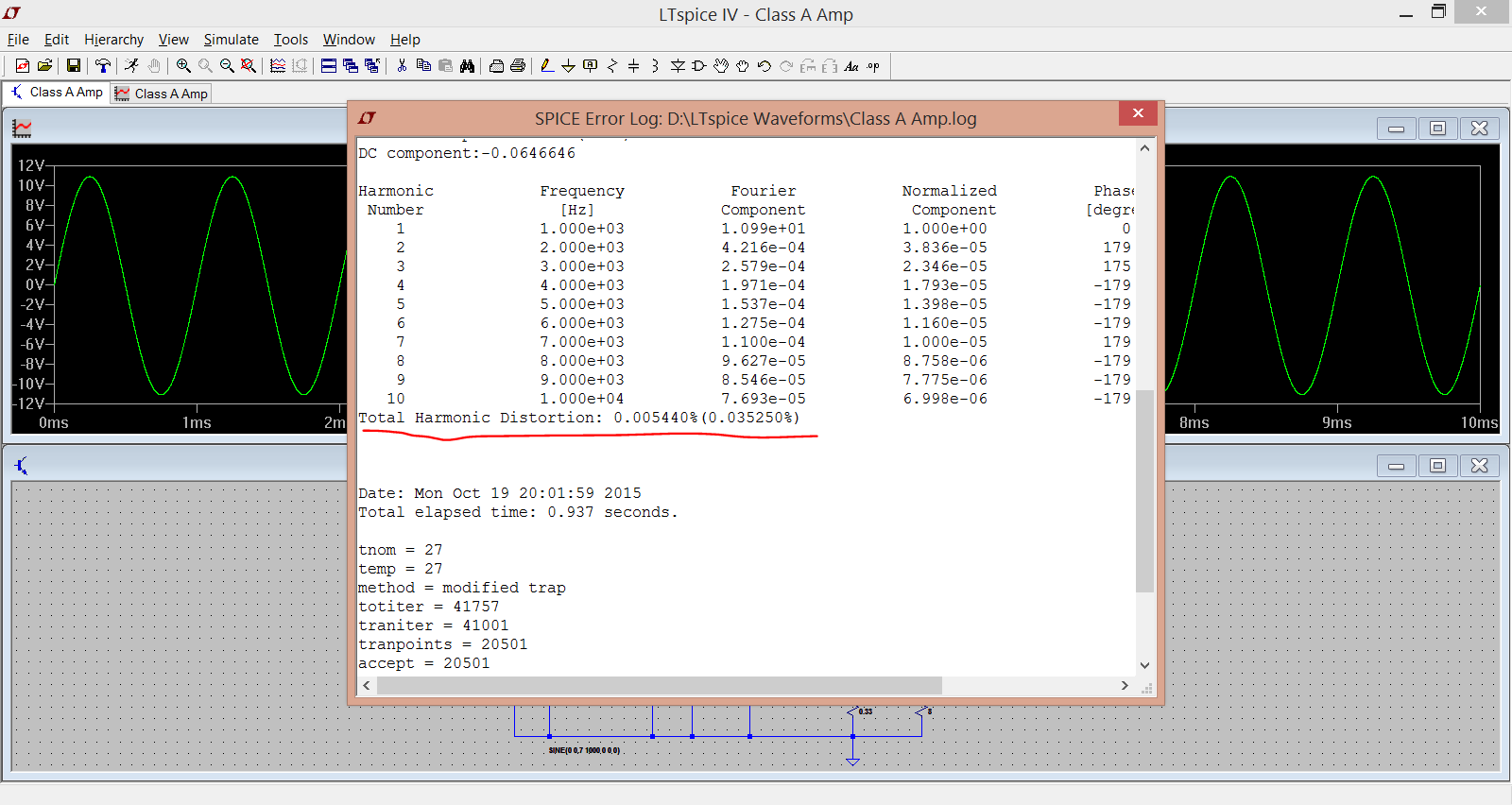Viewport: 1512px width, 805px height.
Task: Click the error log vertical scrollbar thumb
Action: click(x=1144, y=490)
